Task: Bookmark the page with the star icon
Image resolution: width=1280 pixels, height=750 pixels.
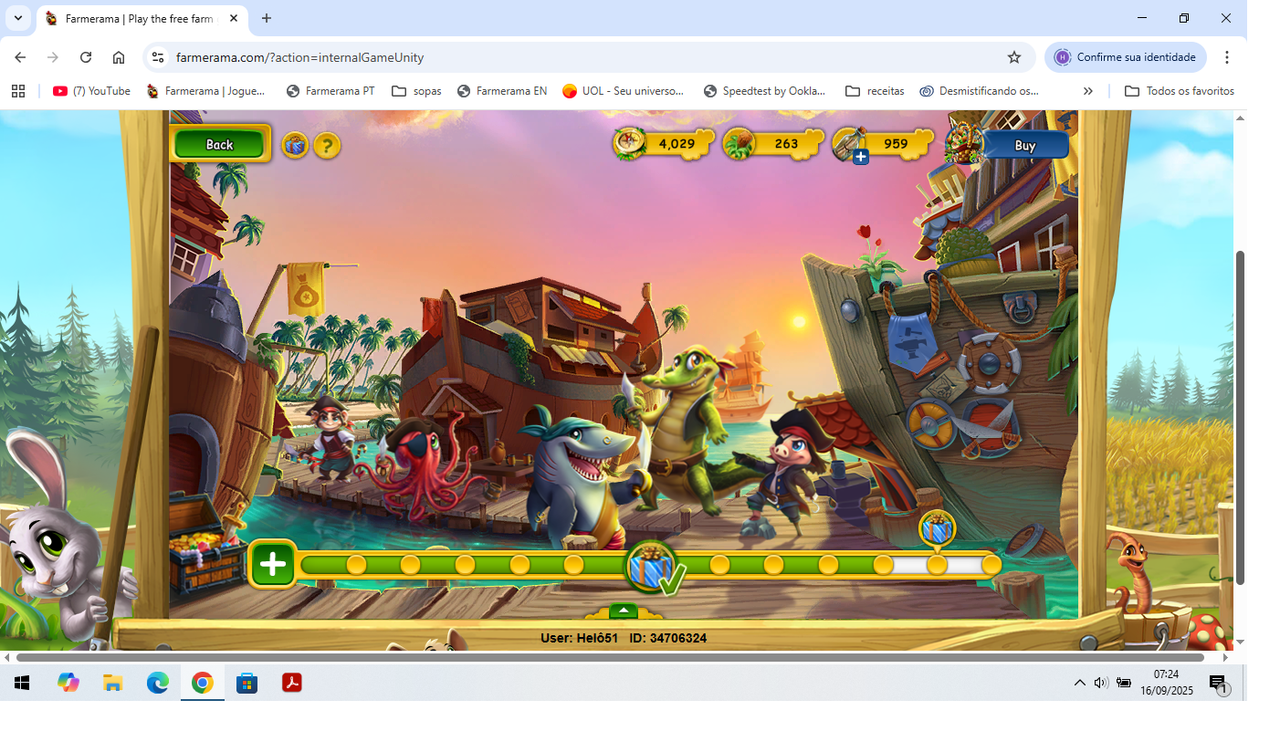Action: pos(1014,57)
